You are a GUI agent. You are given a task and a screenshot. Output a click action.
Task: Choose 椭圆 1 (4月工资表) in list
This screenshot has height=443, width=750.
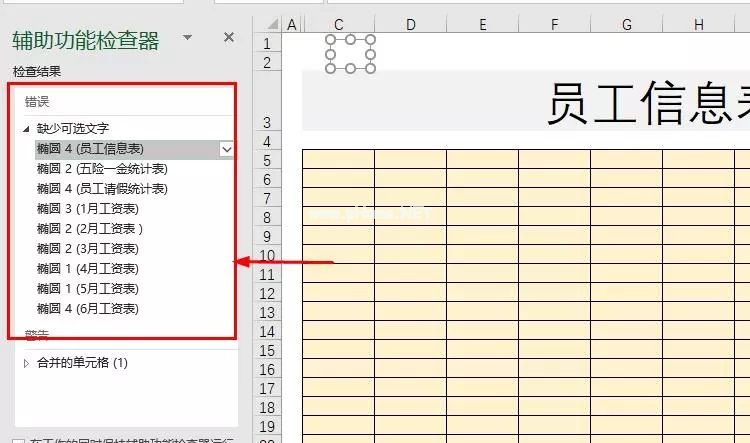point(88,269)
